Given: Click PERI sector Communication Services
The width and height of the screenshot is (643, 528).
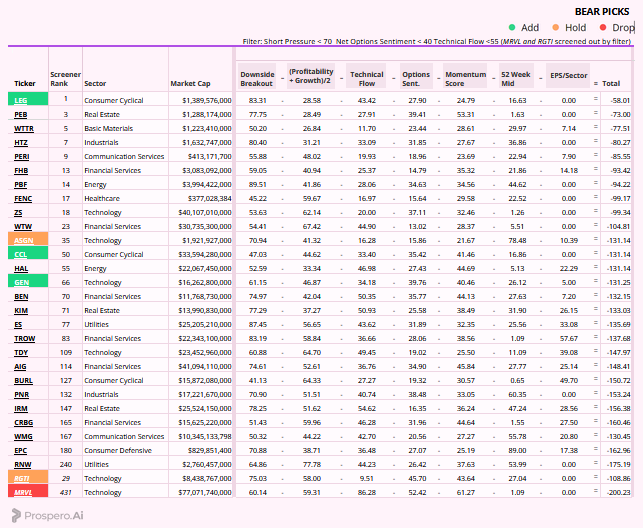Looking at the screenshot, I should tap(124, 156).
